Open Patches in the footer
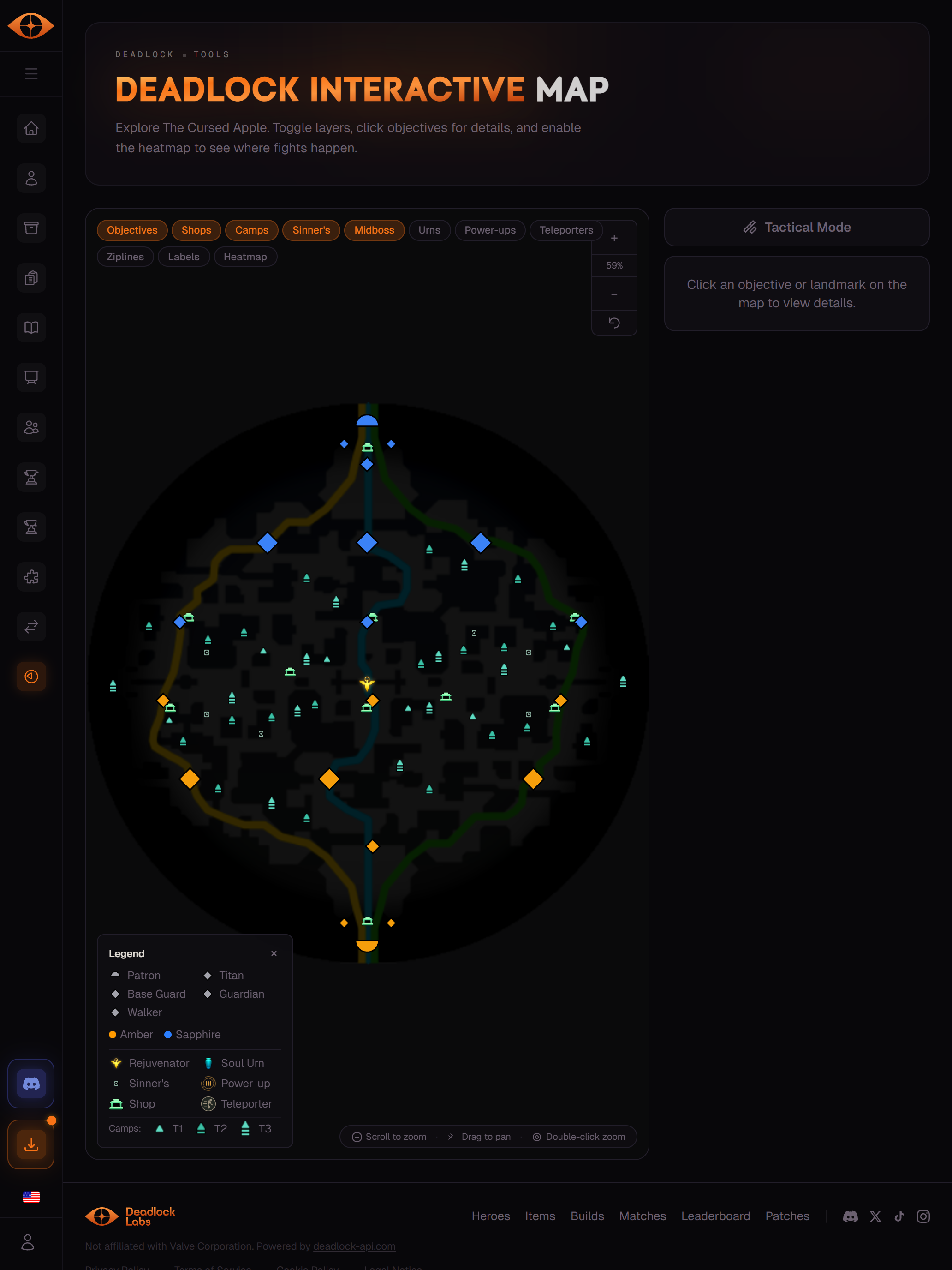 (x=787, y=1216)
